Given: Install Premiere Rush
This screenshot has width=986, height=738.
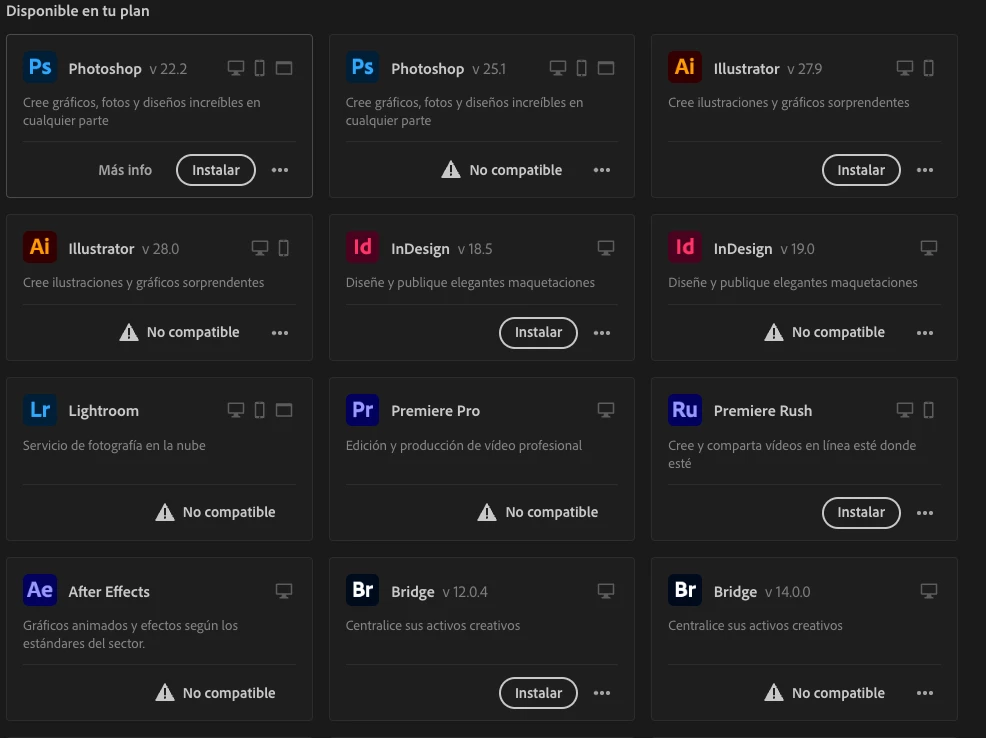Looking at the screenshot, I should coord(861,512).
